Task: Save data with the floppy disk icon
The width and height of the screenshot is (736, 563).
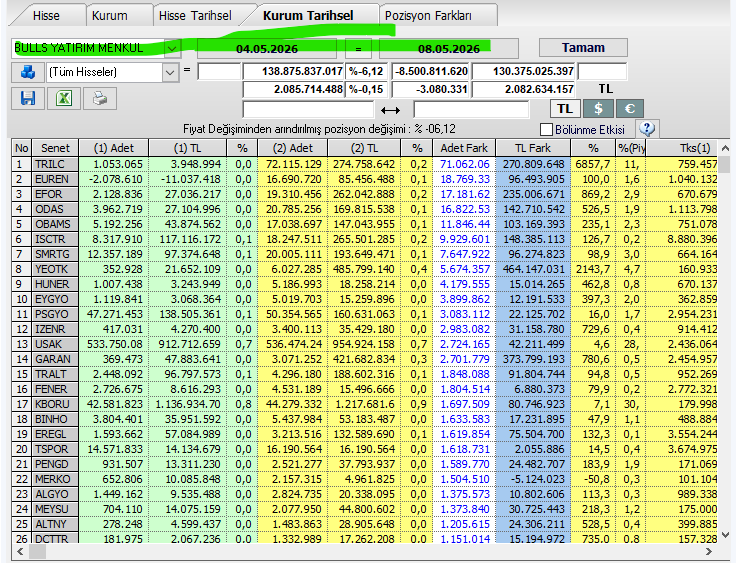Action: (28, 99)
